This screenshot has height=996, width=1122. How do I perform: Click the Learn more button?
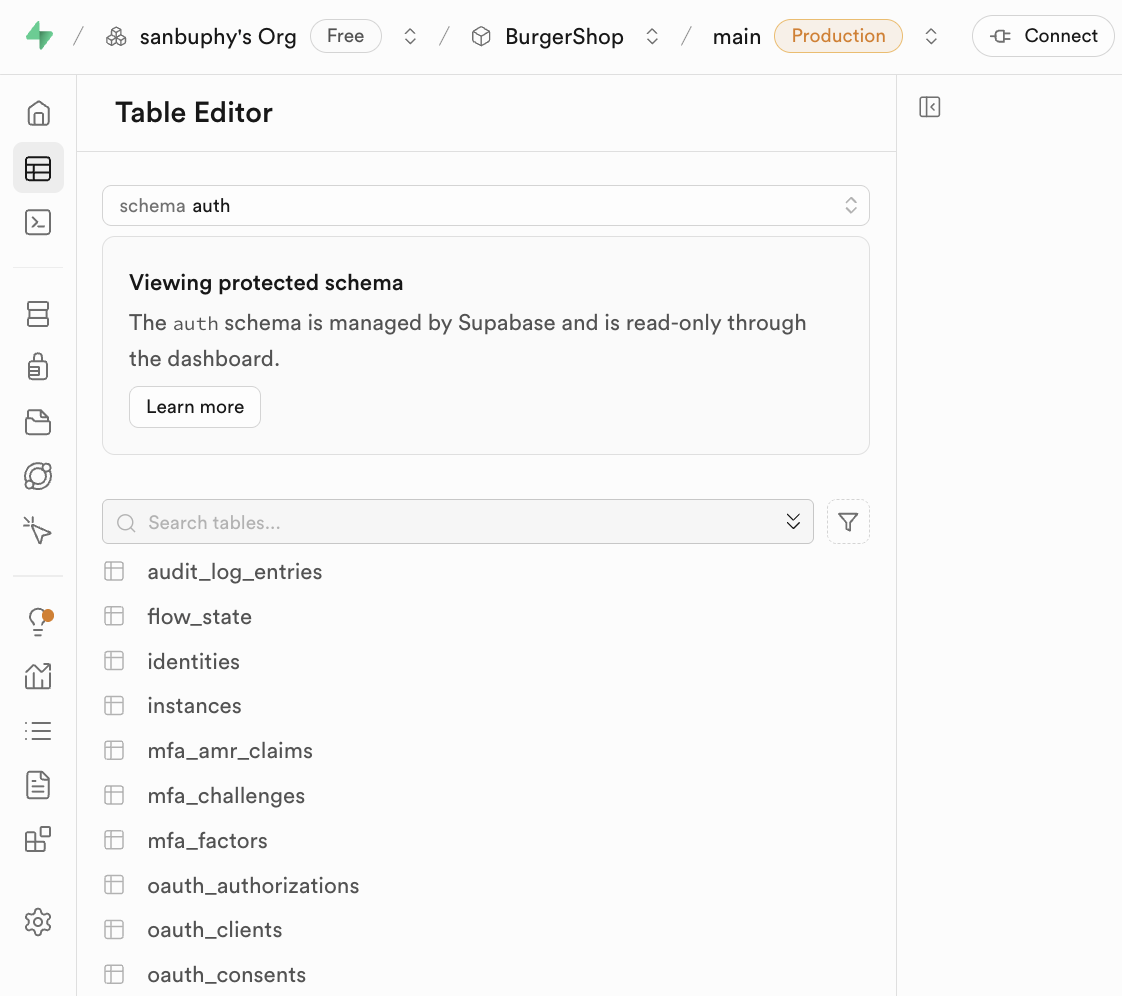195,407
